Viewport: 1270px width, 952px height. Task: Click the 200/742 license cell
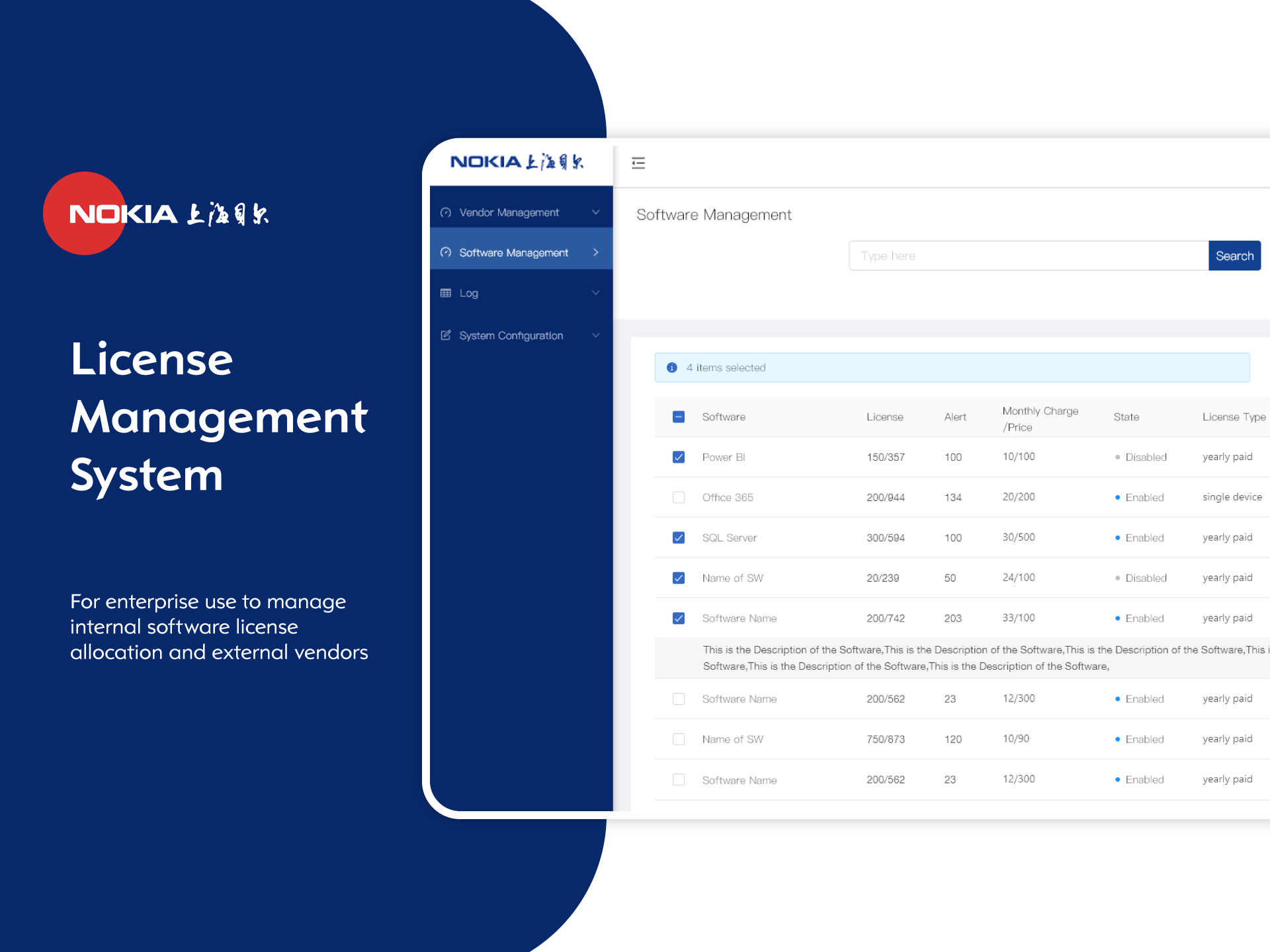[886, 618]
